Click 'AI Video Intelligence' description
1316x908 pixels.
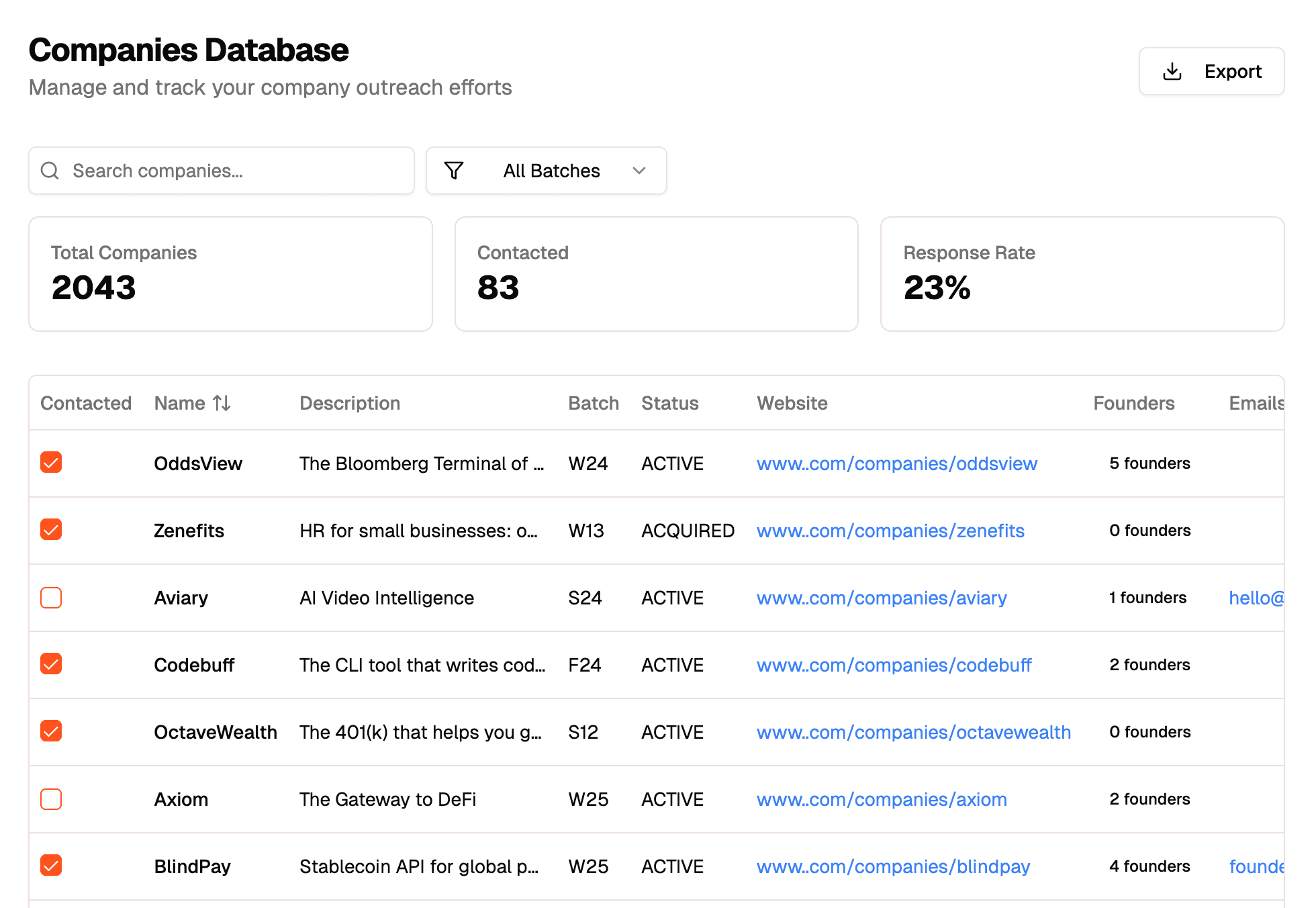click(387, 598)
